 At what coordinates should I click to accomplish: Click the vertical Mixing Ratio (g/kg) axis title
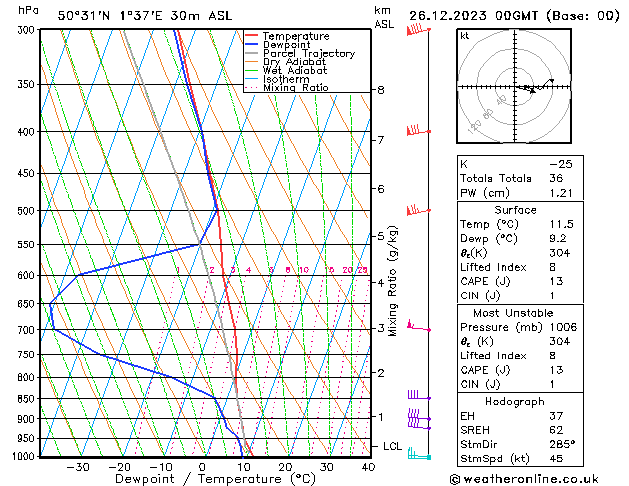click(x=392, y=281)
